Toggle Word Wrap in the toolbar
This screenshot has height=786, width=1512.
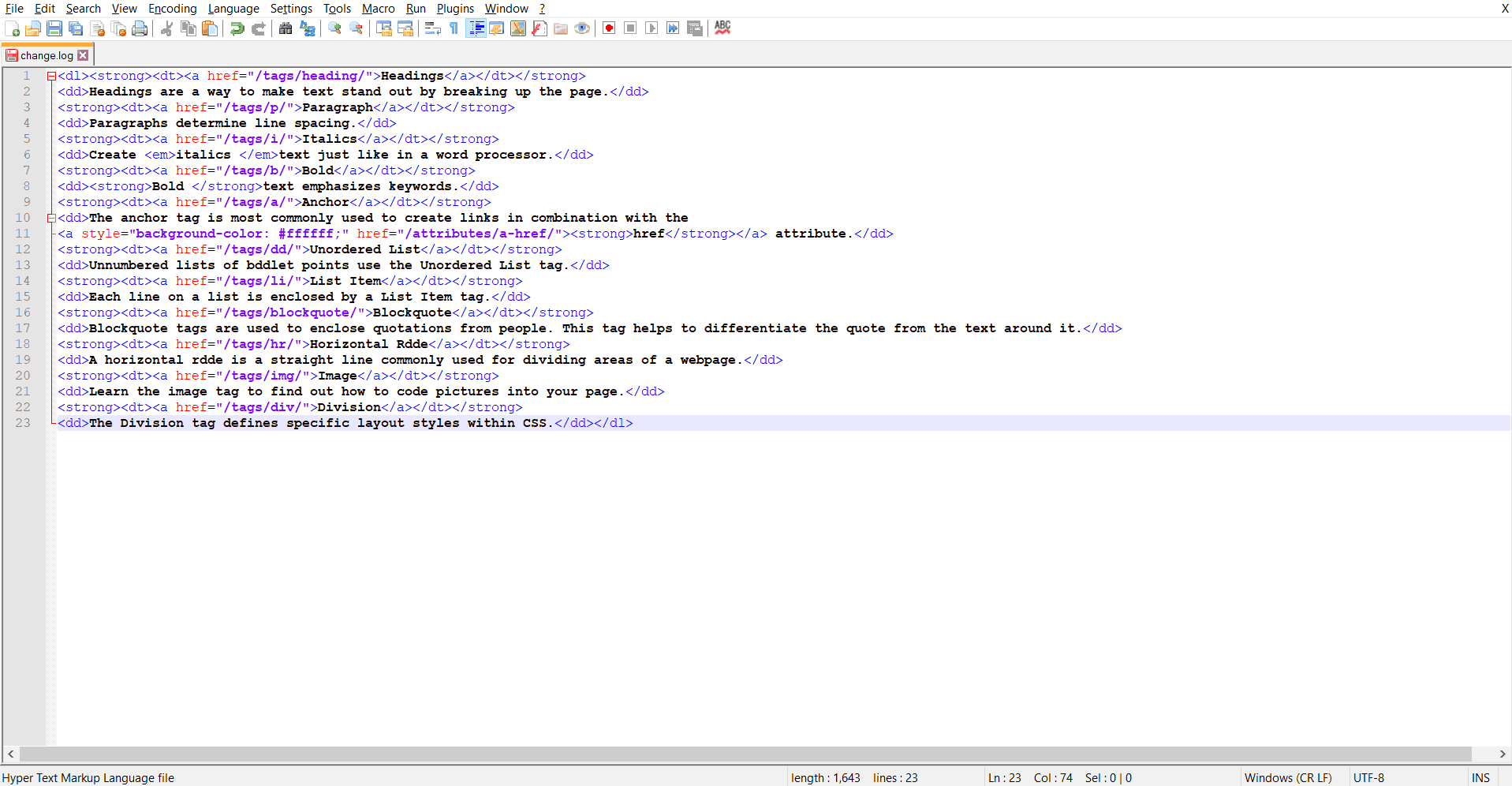click(432, 28)
